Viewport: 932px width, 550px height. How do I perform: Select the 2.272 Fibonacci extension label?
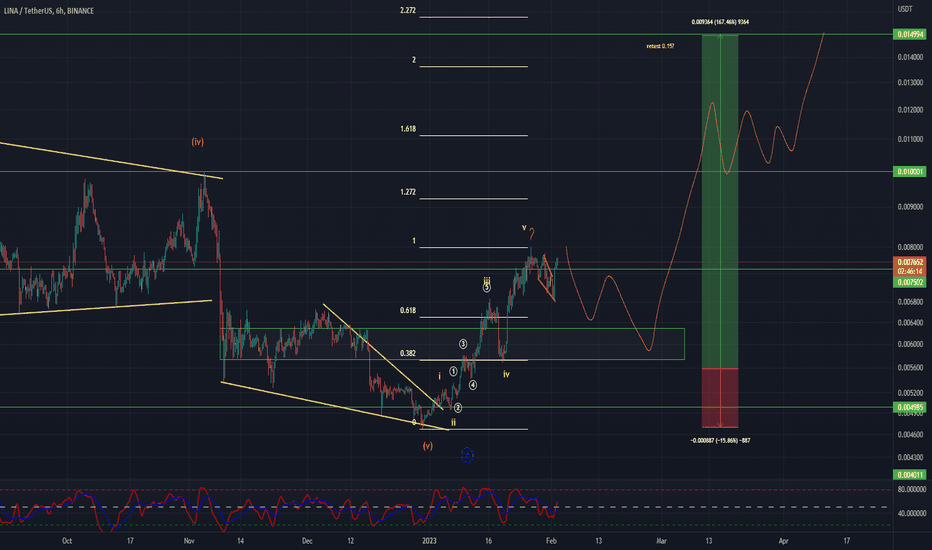pos(408,10)
